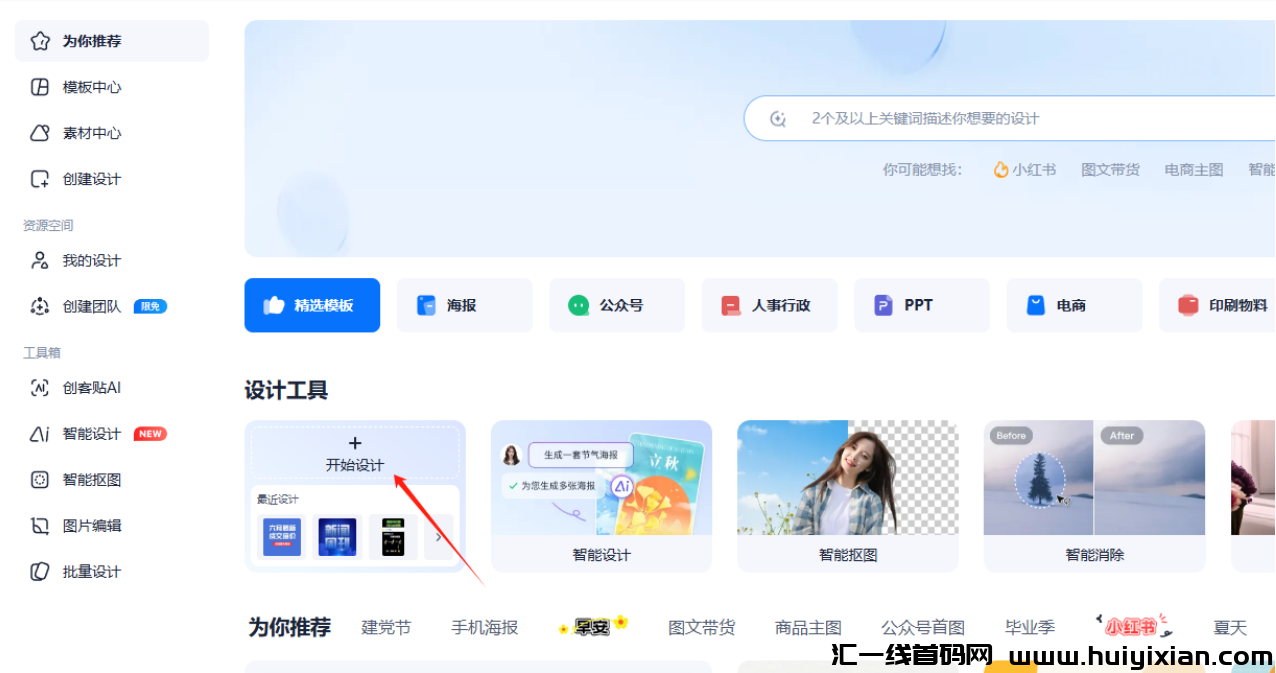The width and height of the screenshot is (1276, 673).
Task: Open the third black recent design thumbnail
Action: pos(392,537)
